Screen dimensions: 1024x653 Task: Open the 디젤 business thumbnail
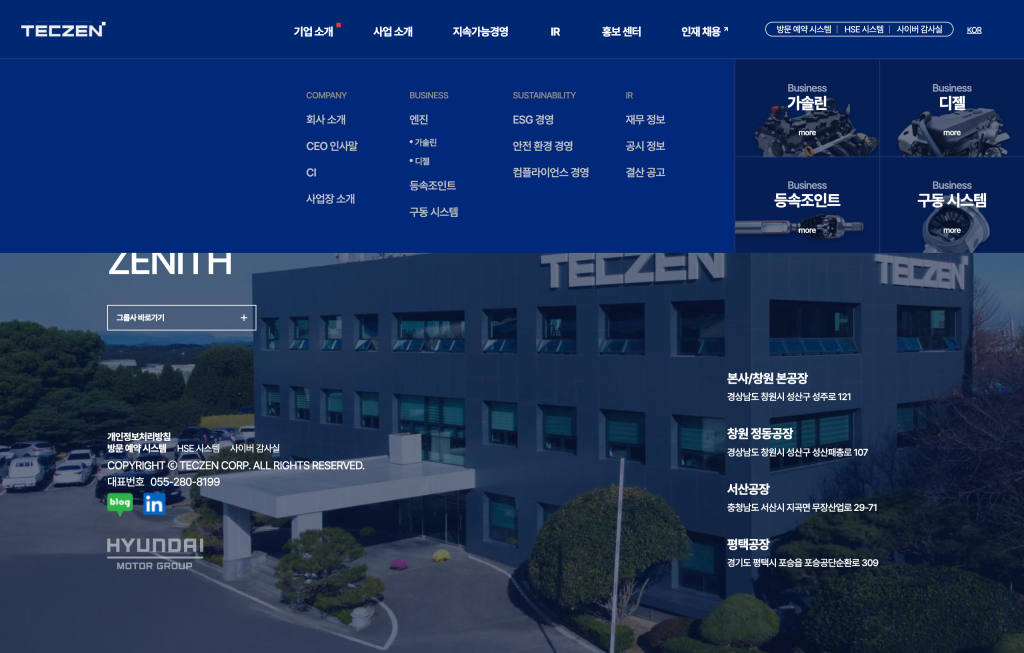pyautogui.click(x=951, y=108)
